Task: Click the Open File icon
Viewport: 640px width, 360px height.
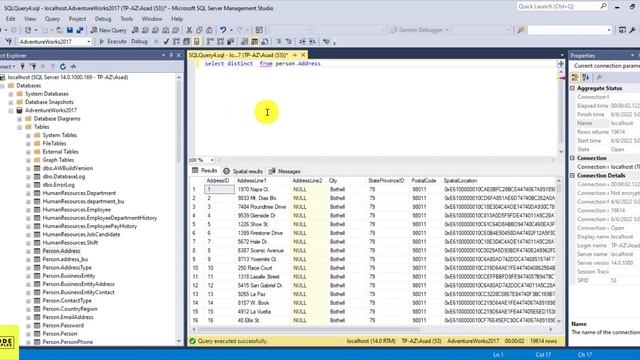Action: coord(60,30)
